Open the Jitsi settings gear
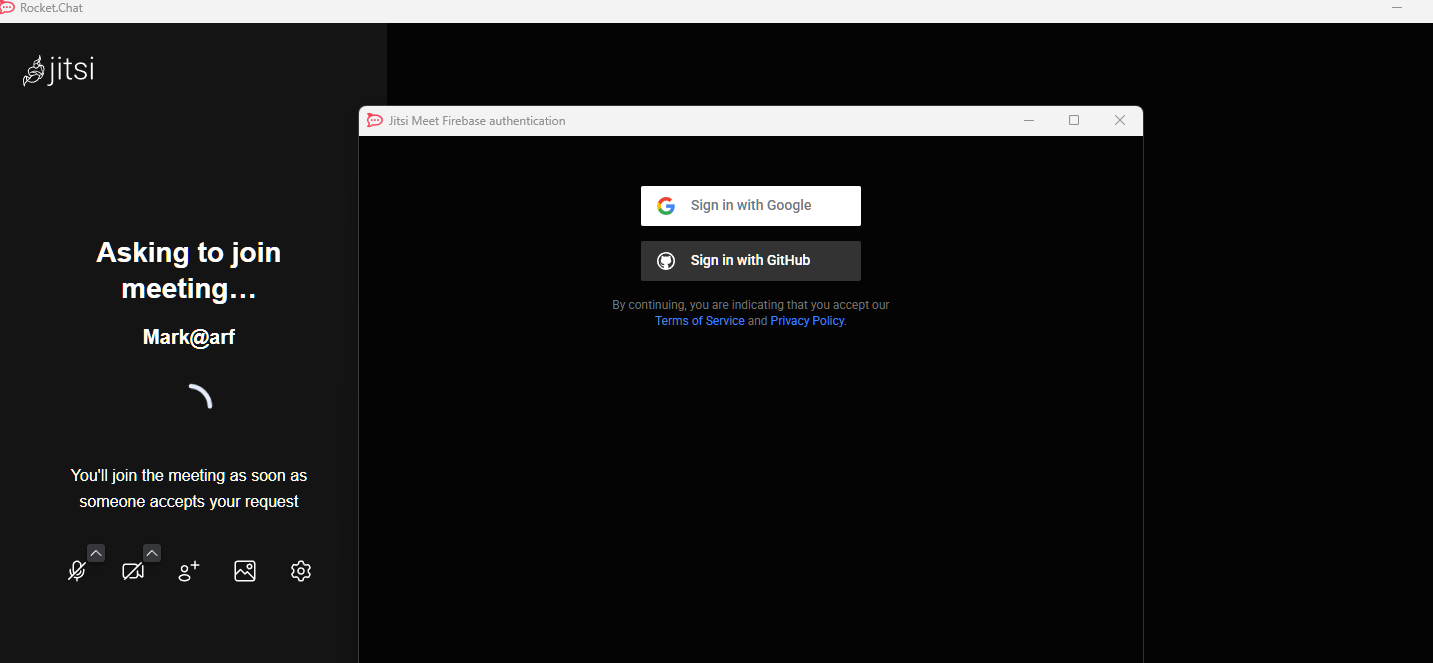Viewport: 1433px width, 663px height. point(301,571)
